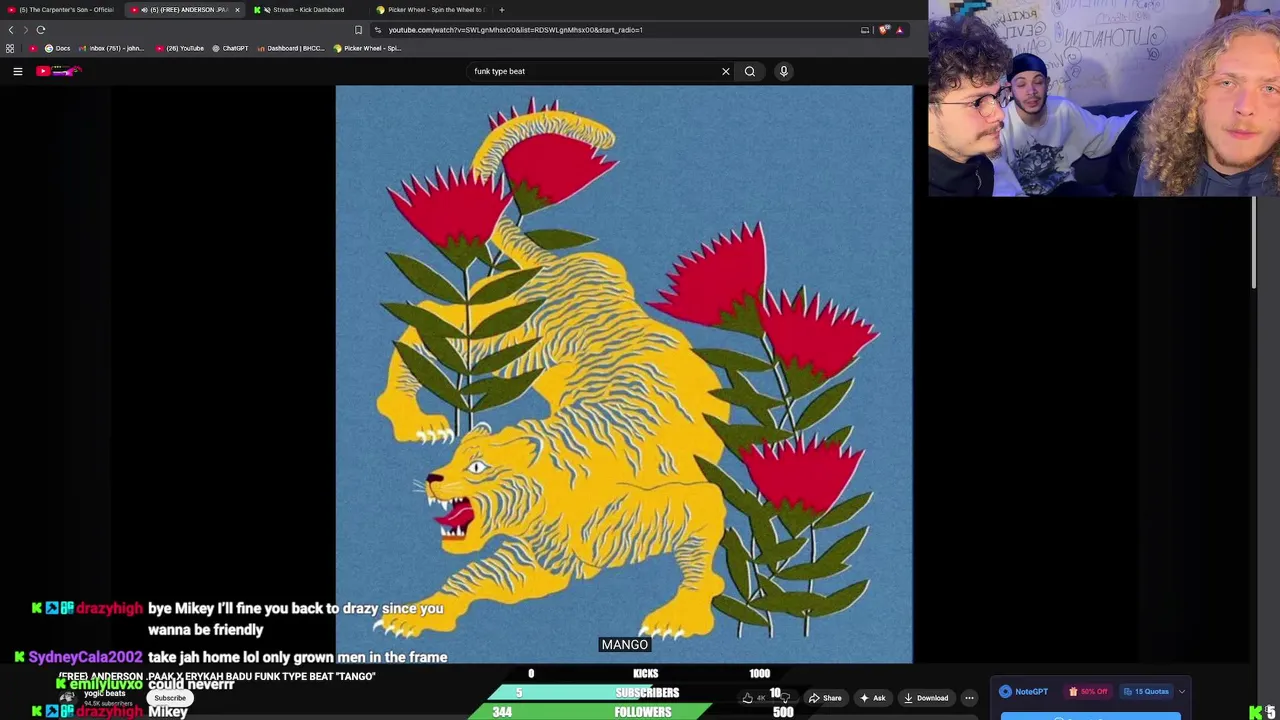Switch to Picker Wheel tab
Viewport: 1280px width, 720px height.
(x=430, y=10)
